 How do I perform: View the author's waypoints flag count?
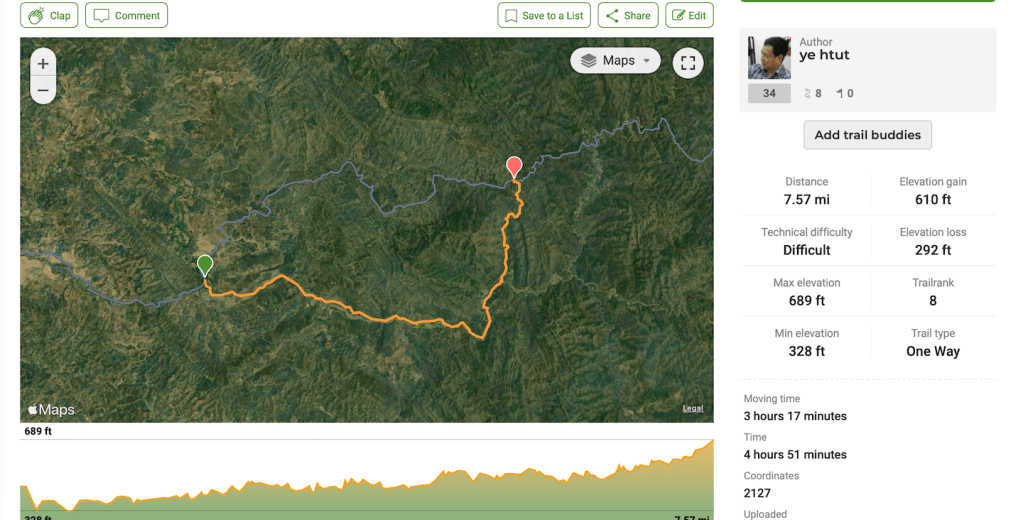point(844,94)
